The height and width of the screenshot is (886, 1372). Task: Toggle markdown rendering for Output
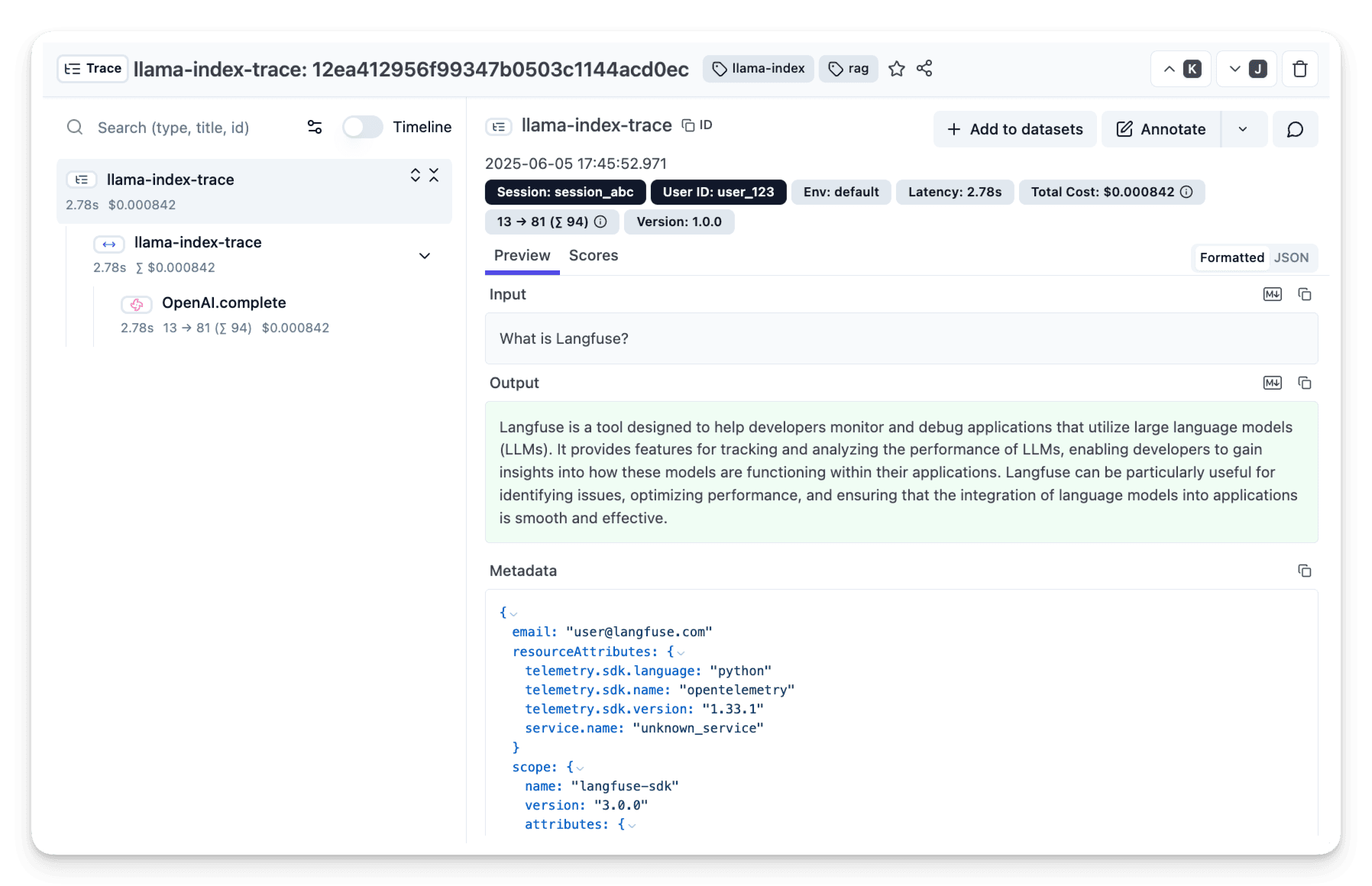(1272, 383)
